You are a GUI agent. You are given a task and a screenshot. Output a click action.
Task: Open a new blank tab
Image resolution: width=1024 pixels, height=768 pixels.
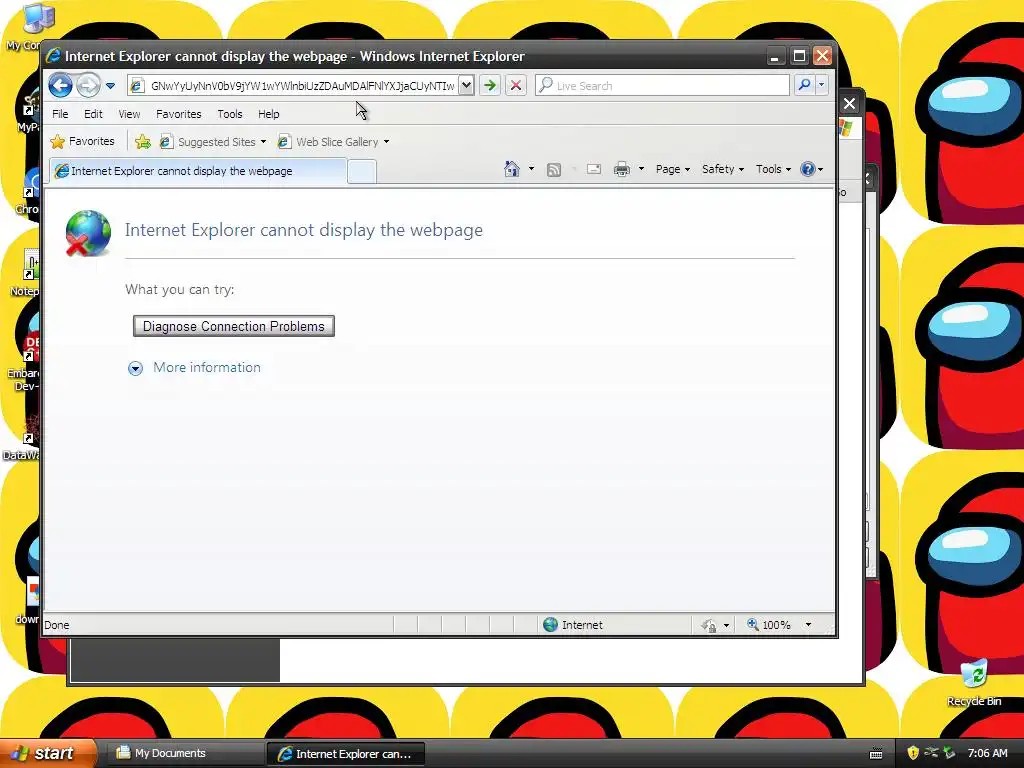361,172
